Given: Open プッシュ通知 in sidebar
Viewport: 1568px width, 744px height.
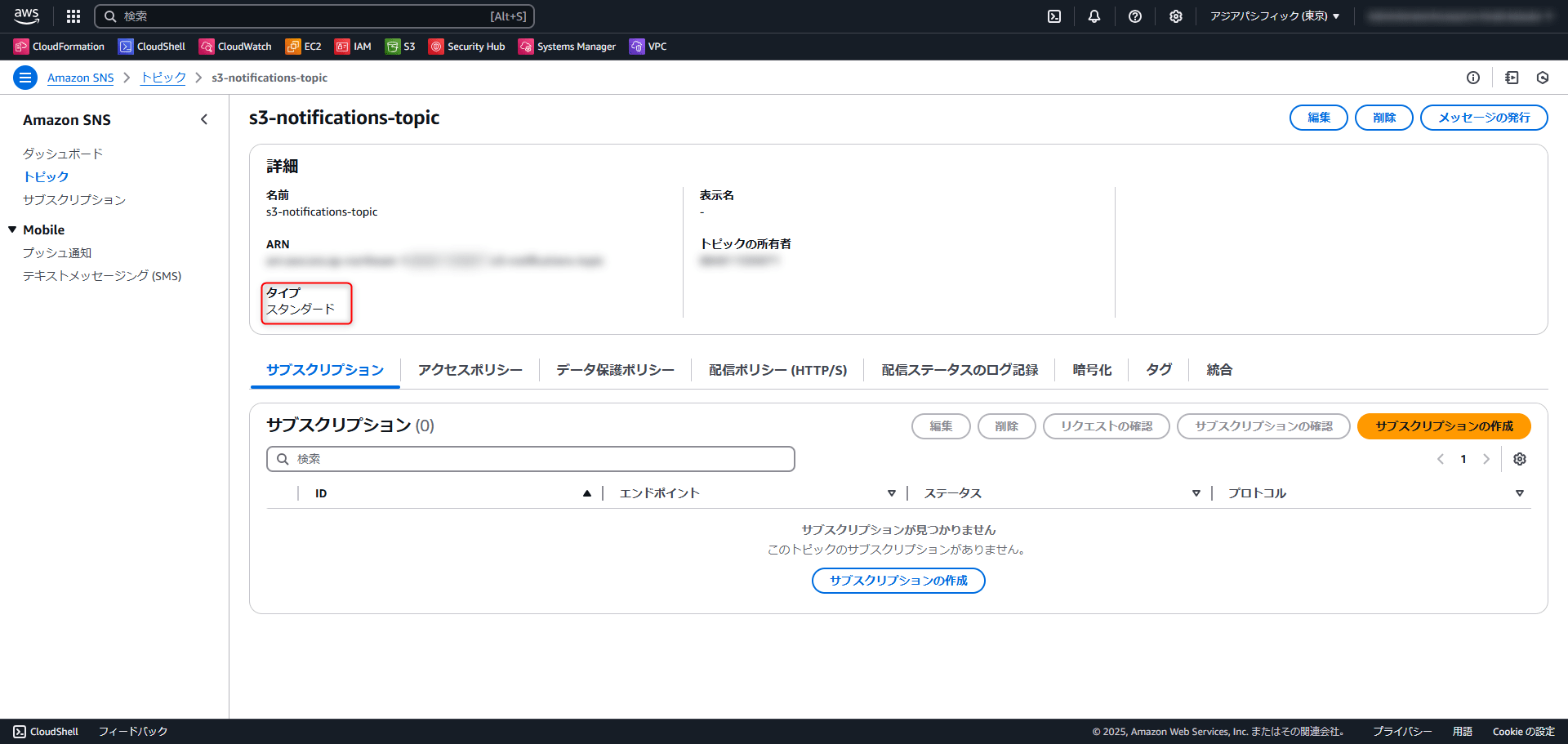Looking at the screenshot, I should [x=57, y=253].
